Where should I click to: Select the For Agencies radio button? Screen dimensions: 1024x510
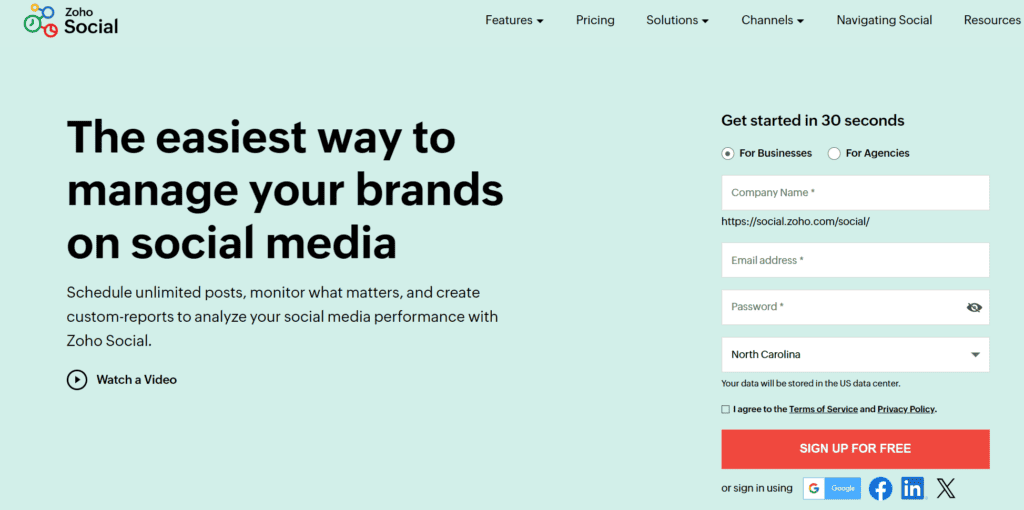coord(834,153)
